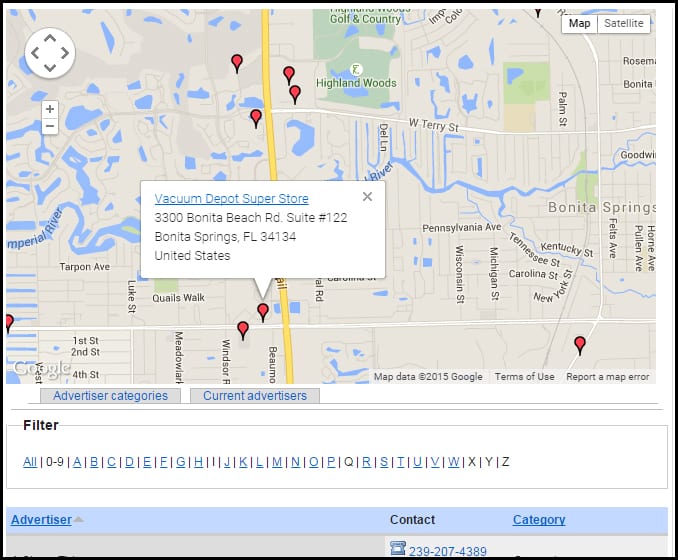Open the Vacuum Depot Super Store link
The image size is (678, 560).
coord(231,198)
